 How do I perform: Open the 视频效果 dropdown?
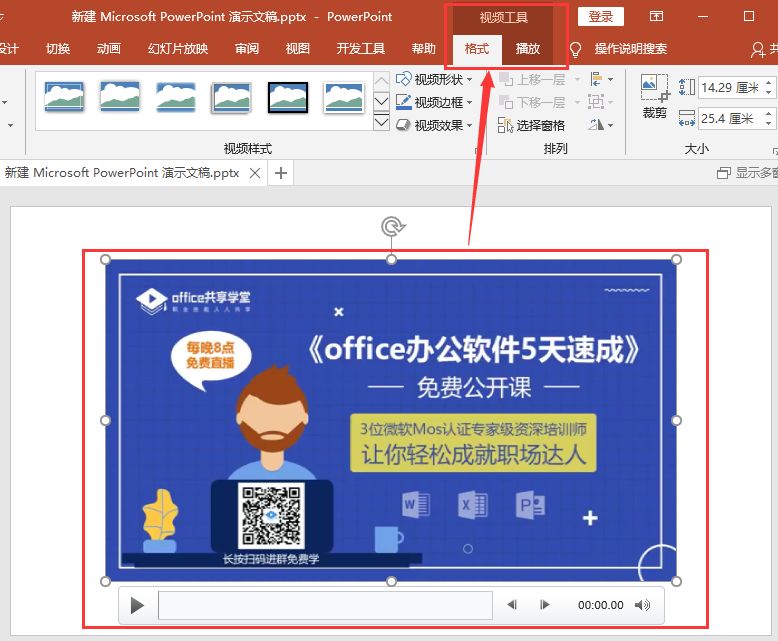pos(434,125)
